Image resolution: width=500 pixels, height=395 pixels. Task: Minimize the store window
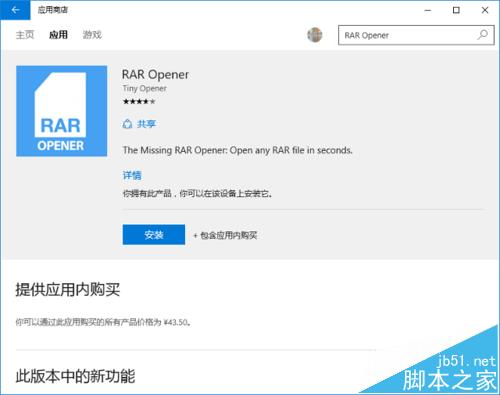pos(428,10)
